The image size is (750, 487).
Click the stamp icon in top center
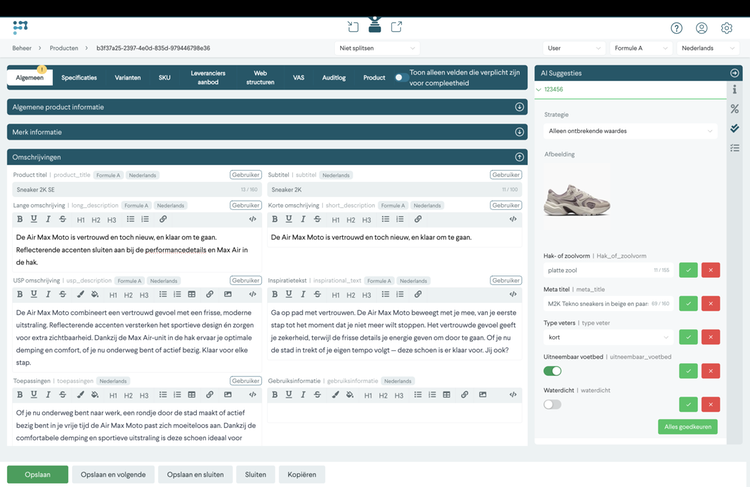click(x=375, y=25)
